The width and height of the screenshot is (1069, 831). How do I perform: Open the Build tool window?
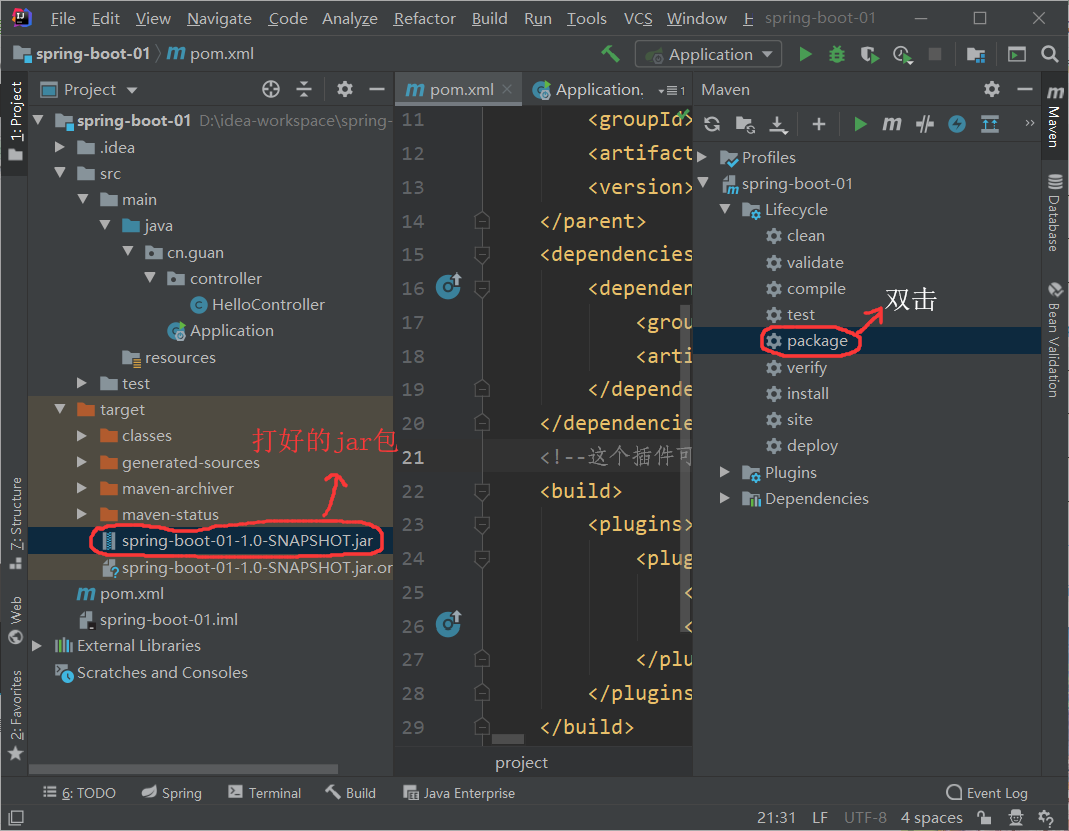tap(350, 793)
